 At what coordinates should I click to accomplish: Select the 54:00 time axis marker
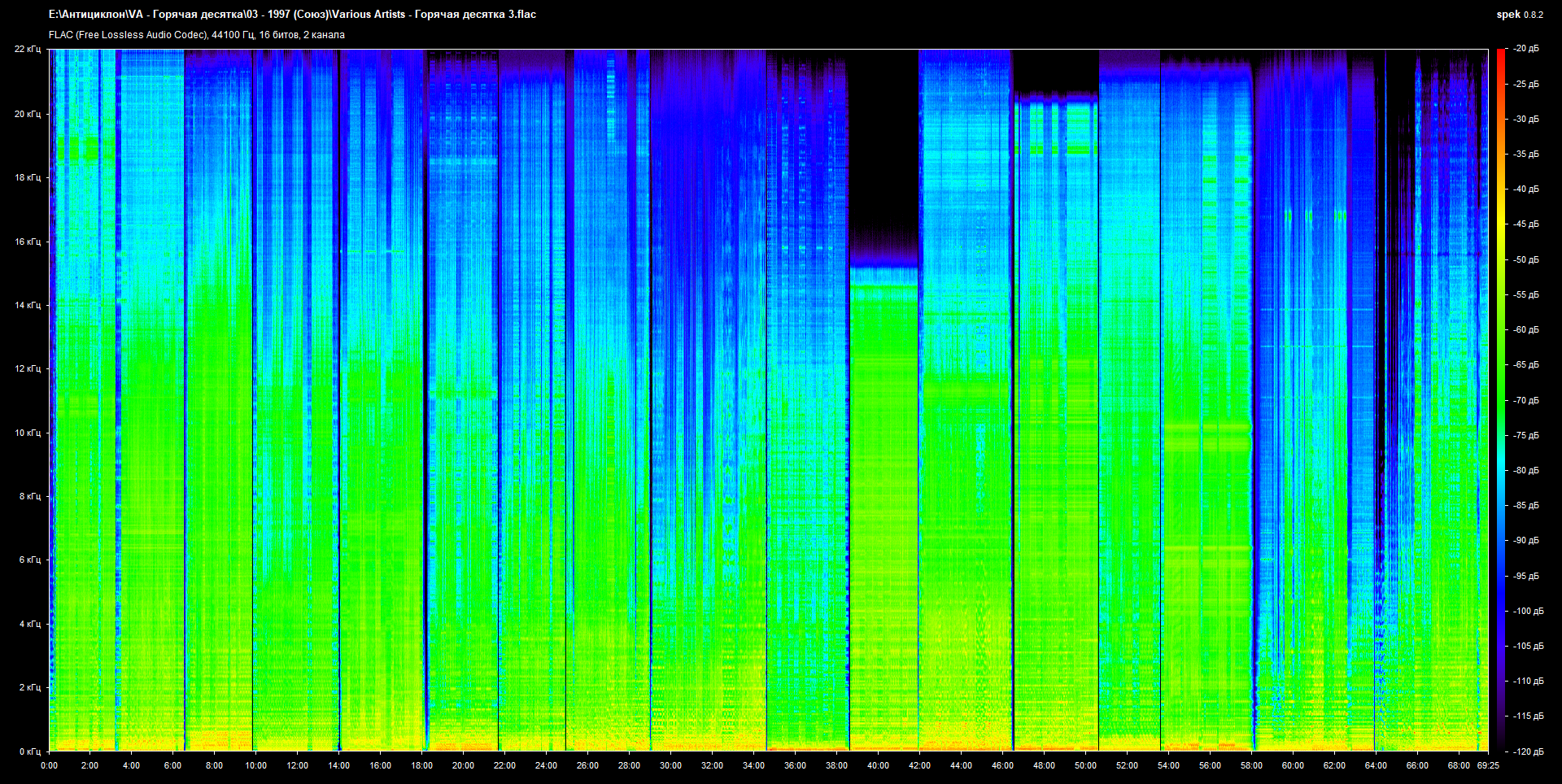point(1168,765)
